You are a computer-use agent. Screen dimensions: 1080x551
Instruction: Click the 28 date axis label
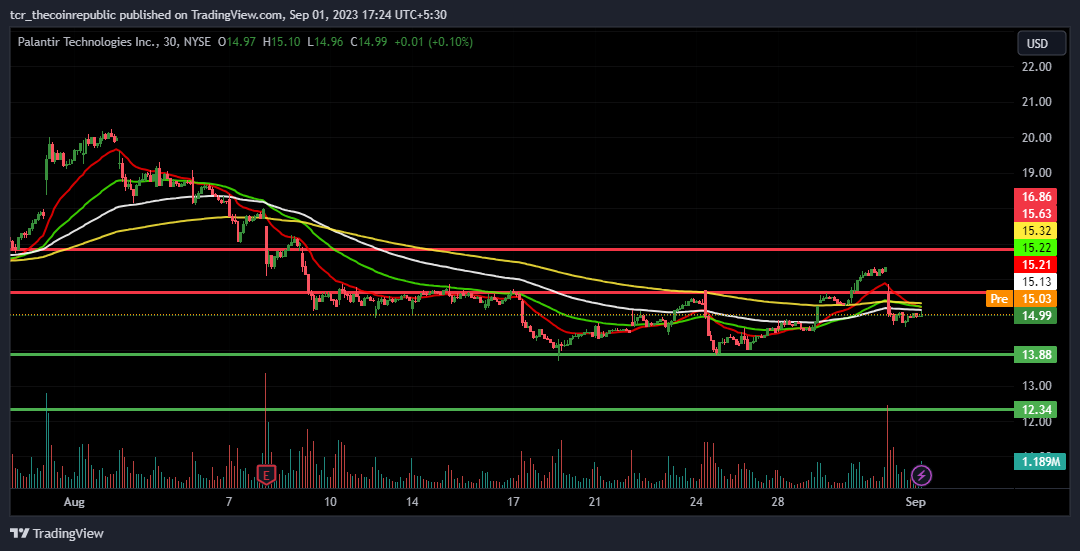778,502
